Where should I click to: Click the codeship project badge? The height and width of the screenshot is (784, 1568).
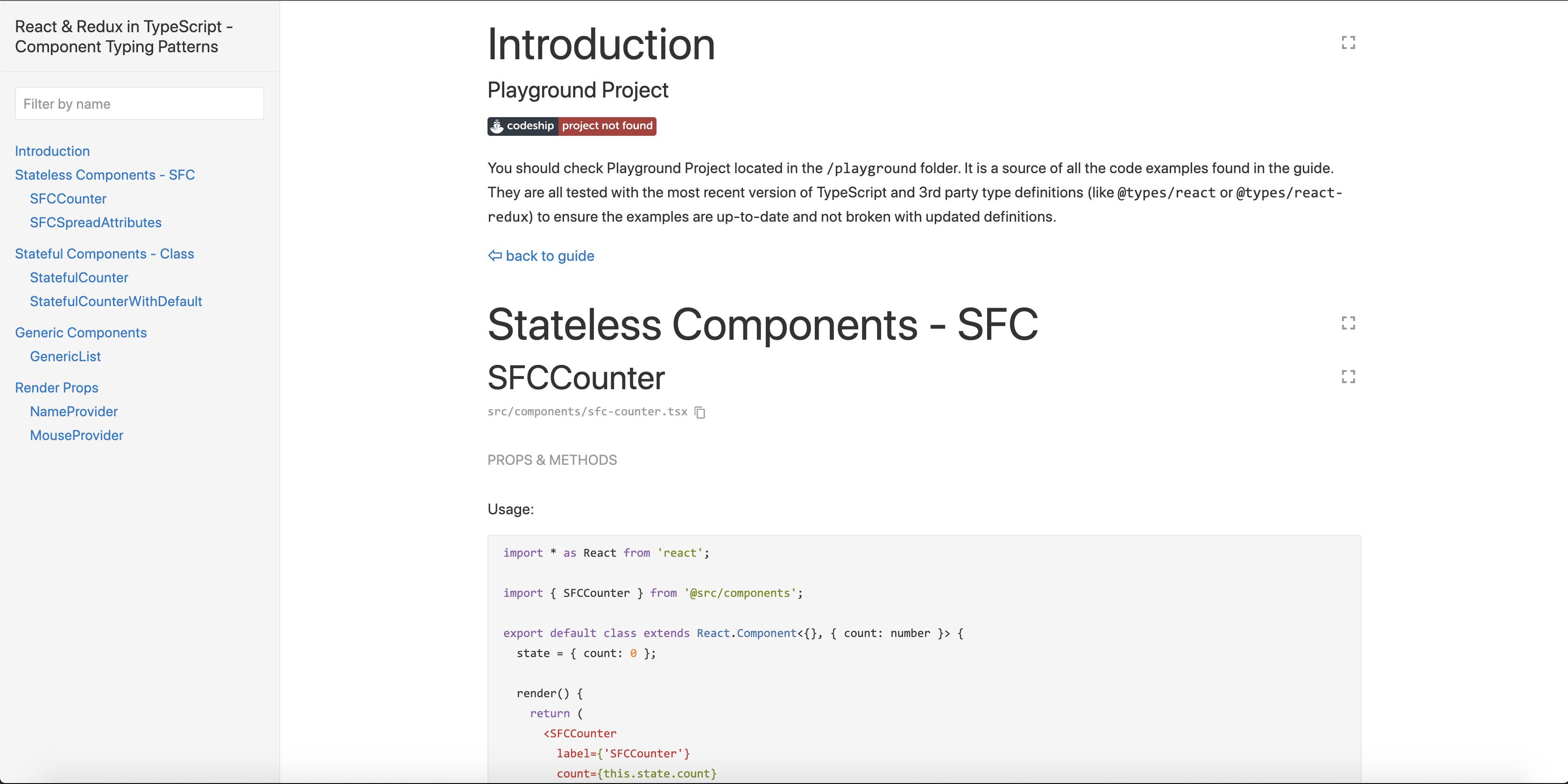click(x=572, y=126)
